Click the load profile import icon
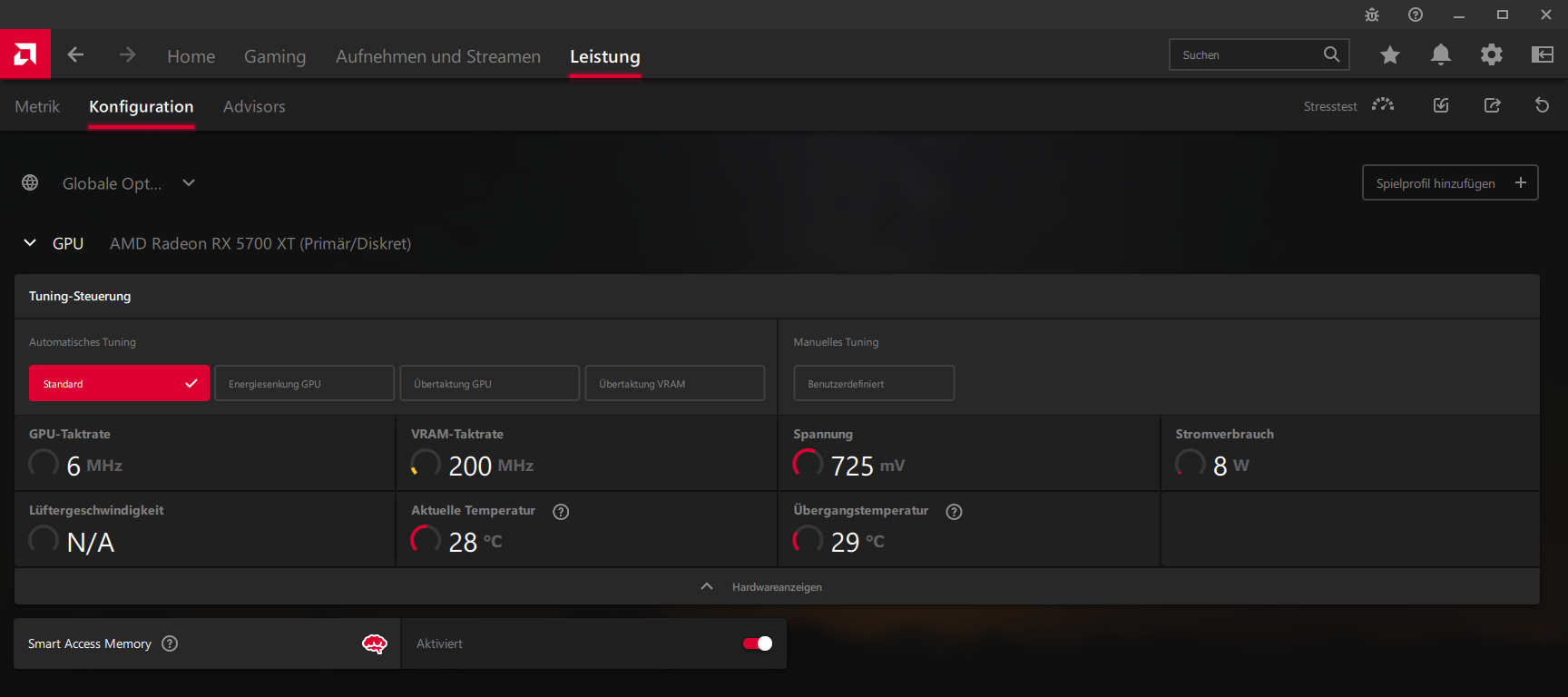 point(1441,105)
